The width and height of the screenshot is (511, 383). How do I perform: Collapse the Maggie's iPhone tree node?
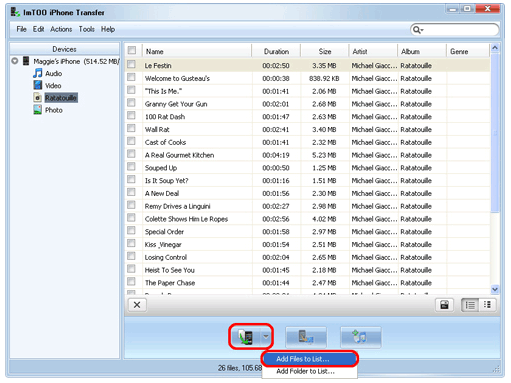15,61
